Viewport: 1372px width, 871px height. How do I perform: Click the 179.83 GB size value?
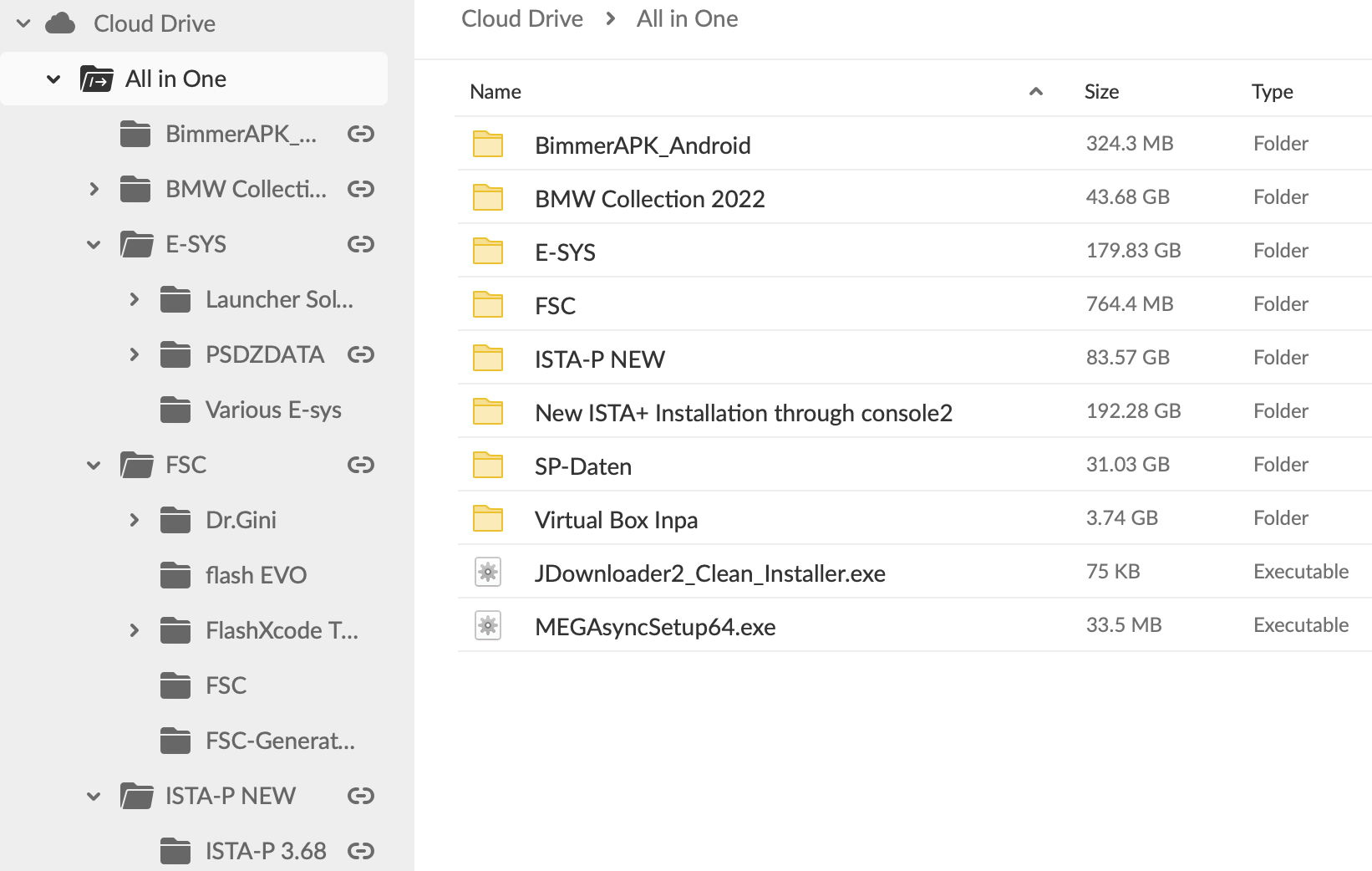[1133, 251]
